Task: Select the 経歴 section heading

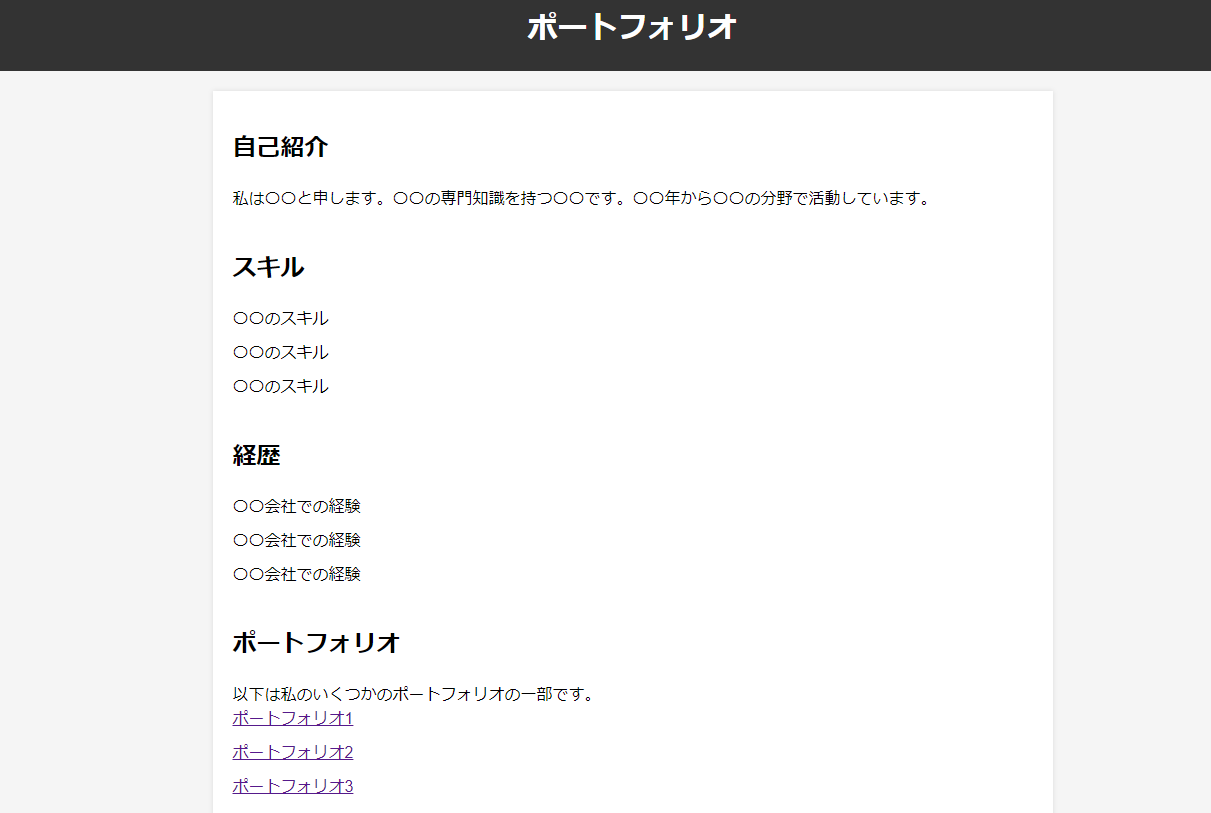Action: coord(256,455)
